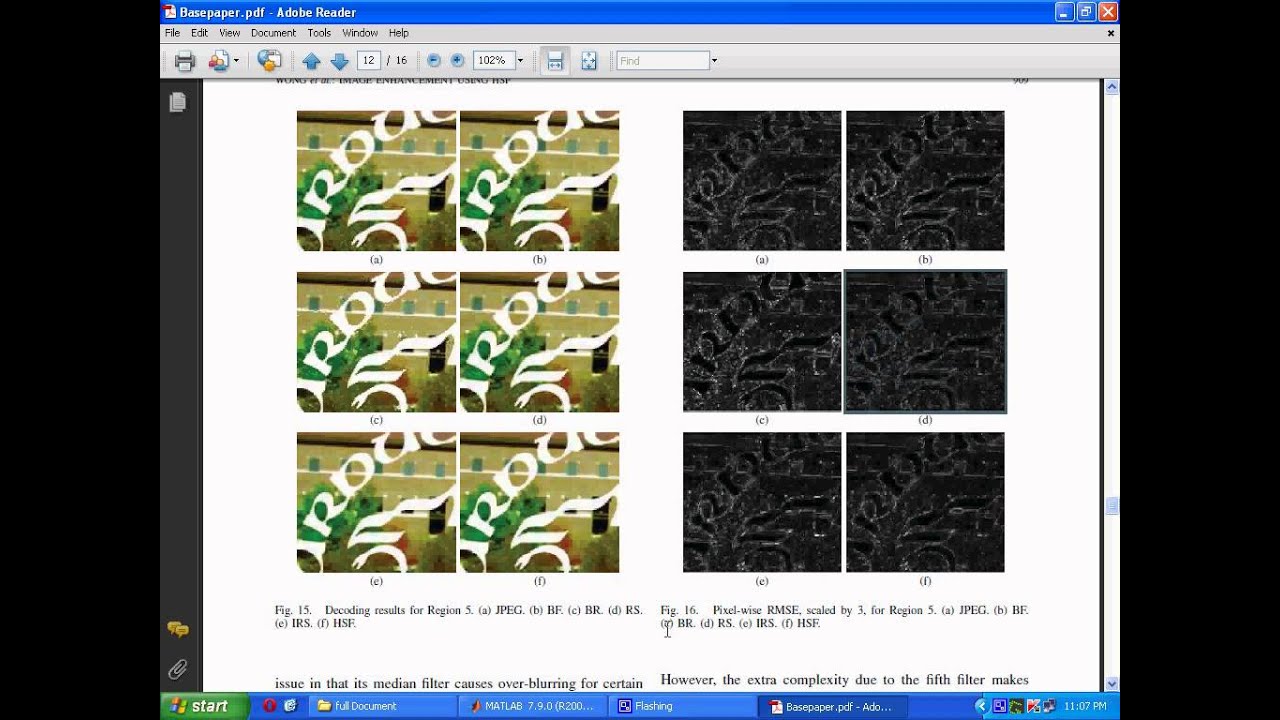
Task: Click the 'Fig. 16. Pixel-wise RMSE' caption text
Action: (x=844, y=616)
